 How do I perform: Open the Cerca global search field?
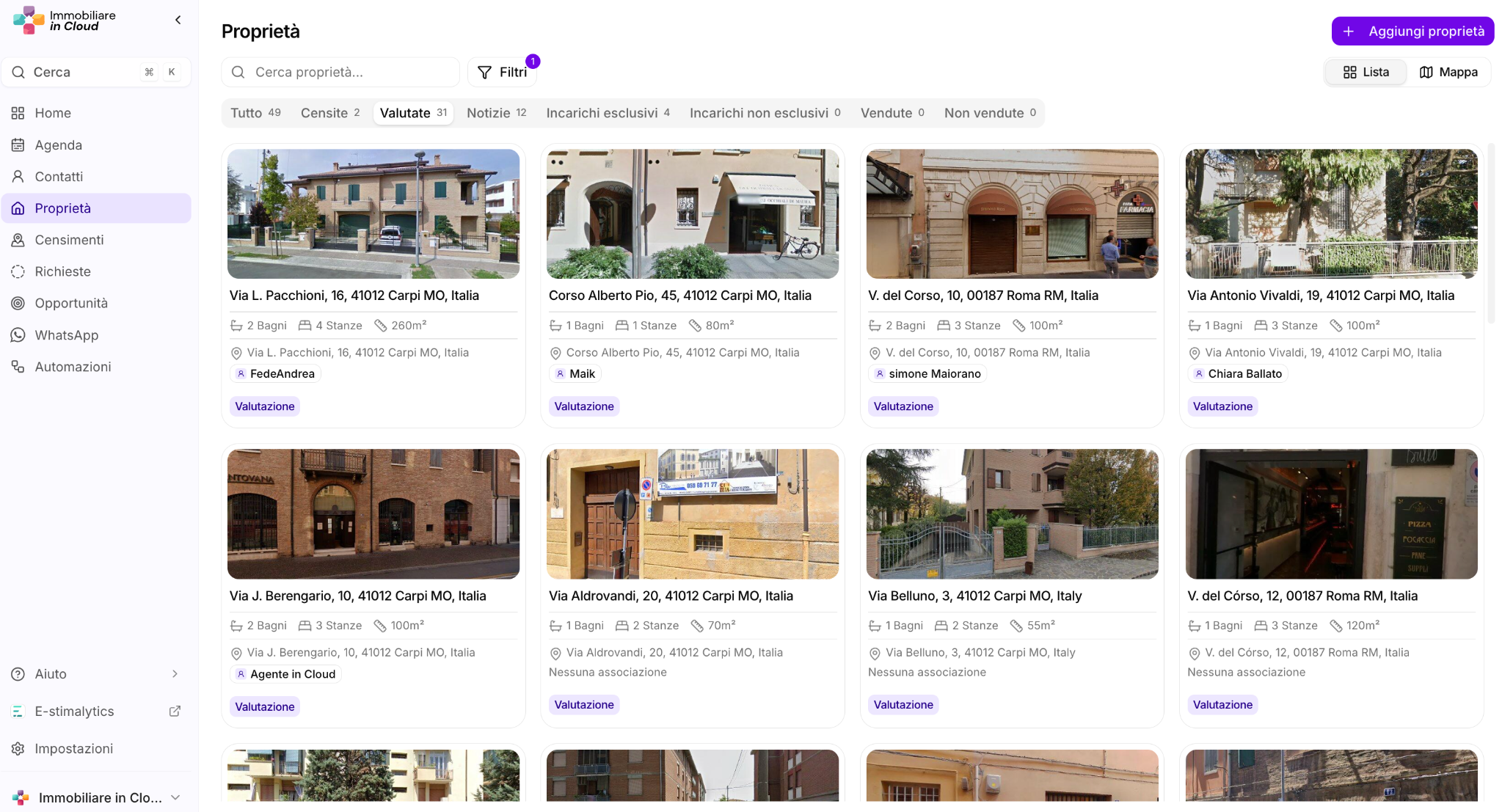click(x=96, y=72)
